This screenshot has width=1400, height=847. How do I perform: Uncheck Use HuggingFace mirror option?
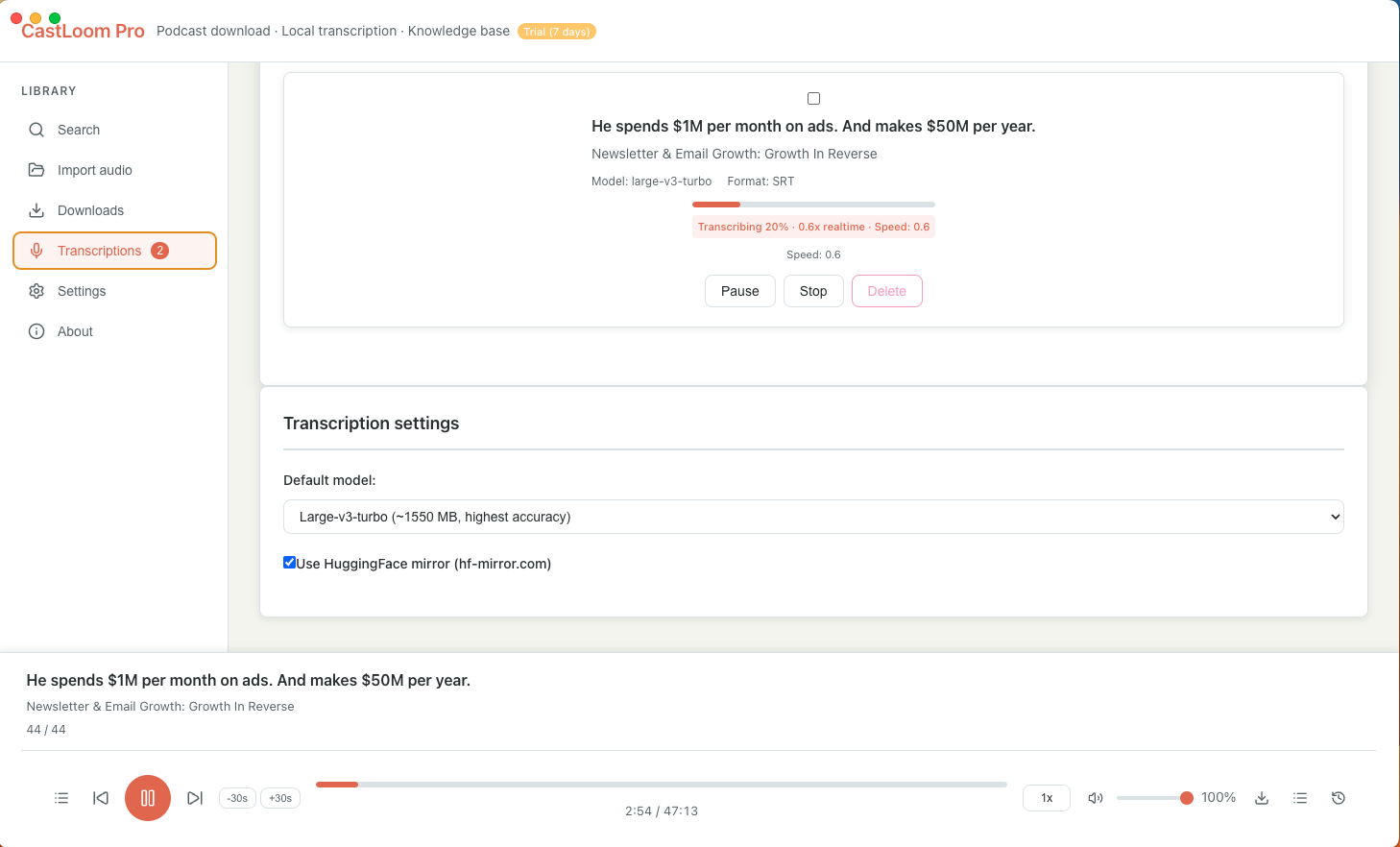(x=289, y=562)
